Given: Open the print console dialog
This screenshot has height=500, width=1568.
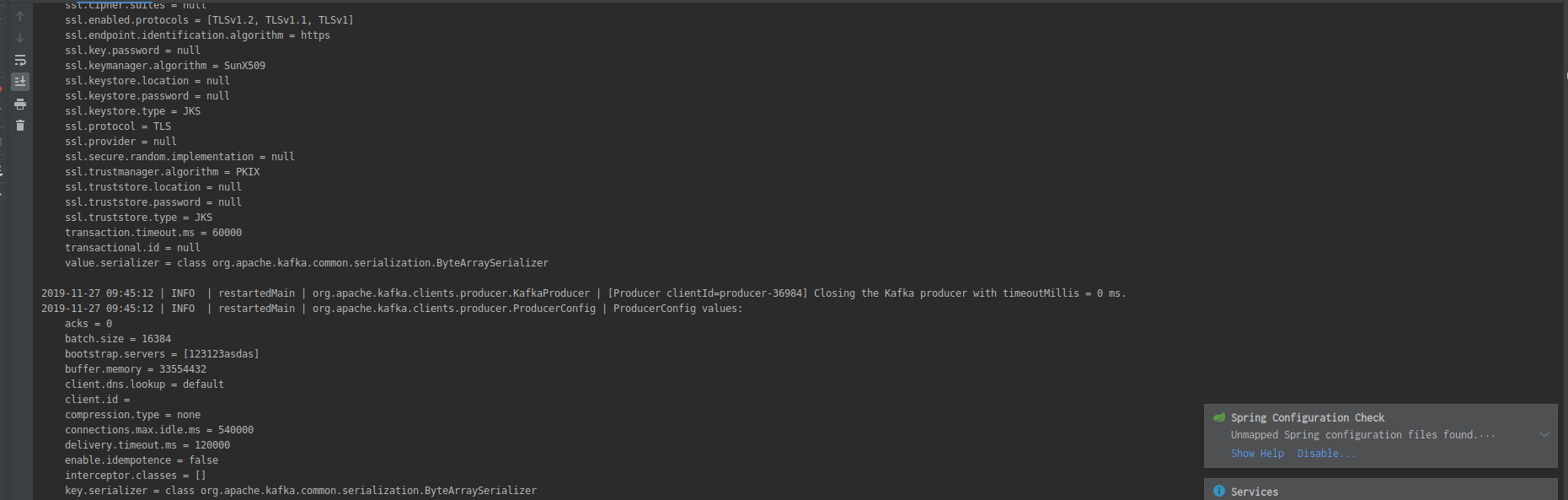Looking at the screenshot, I should coord(19,103).
